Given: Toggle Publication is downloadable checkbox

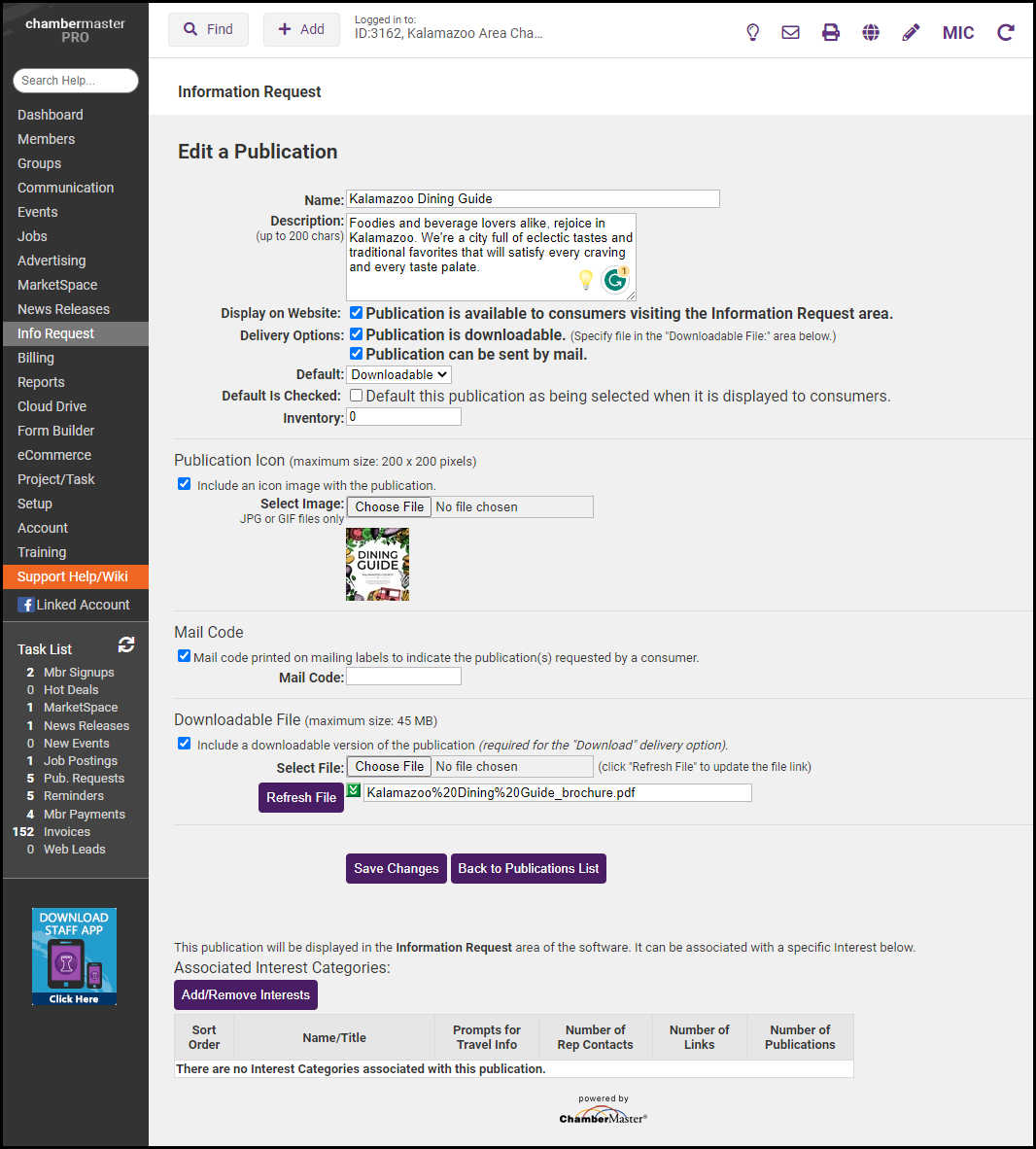Looking at the screenshot, I should tap(356, 334).
